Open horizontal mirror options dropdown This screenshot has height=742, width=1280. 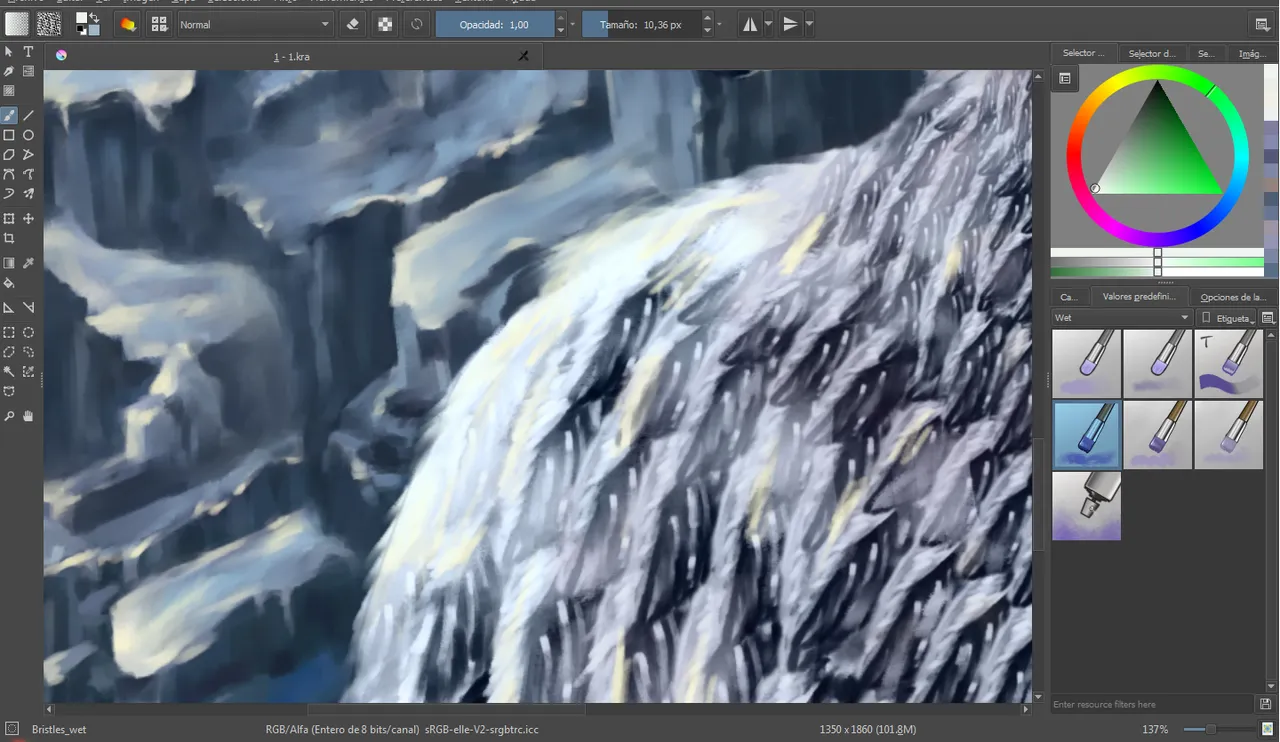tap(768, 24)
